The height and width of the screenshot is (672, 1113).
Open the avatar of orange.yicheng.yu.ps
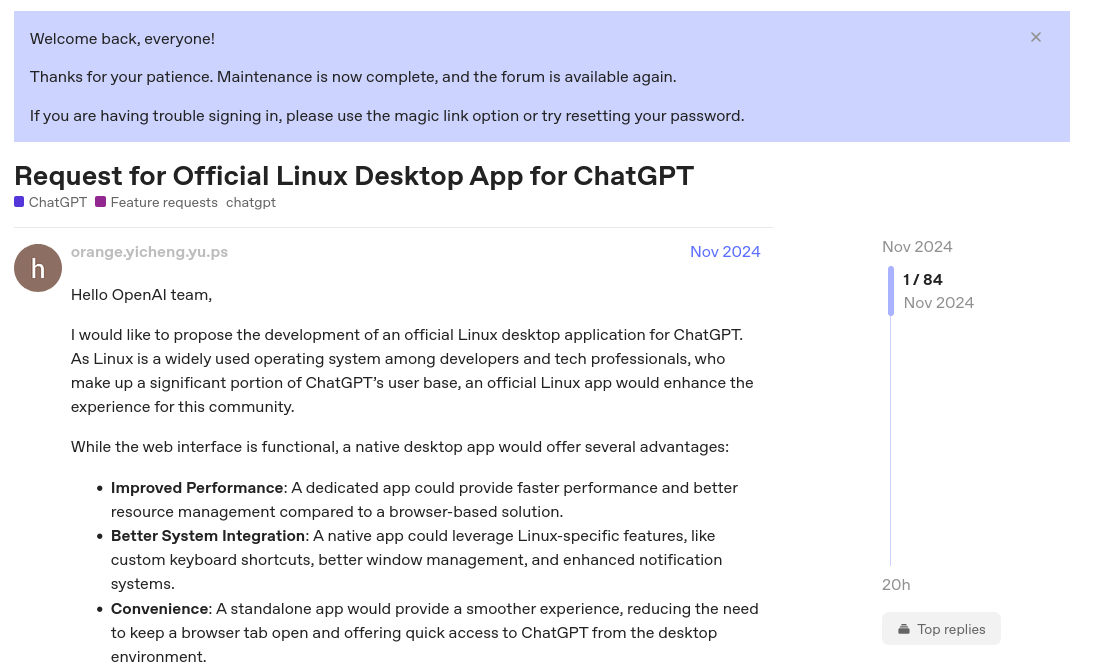click(38, 268)
